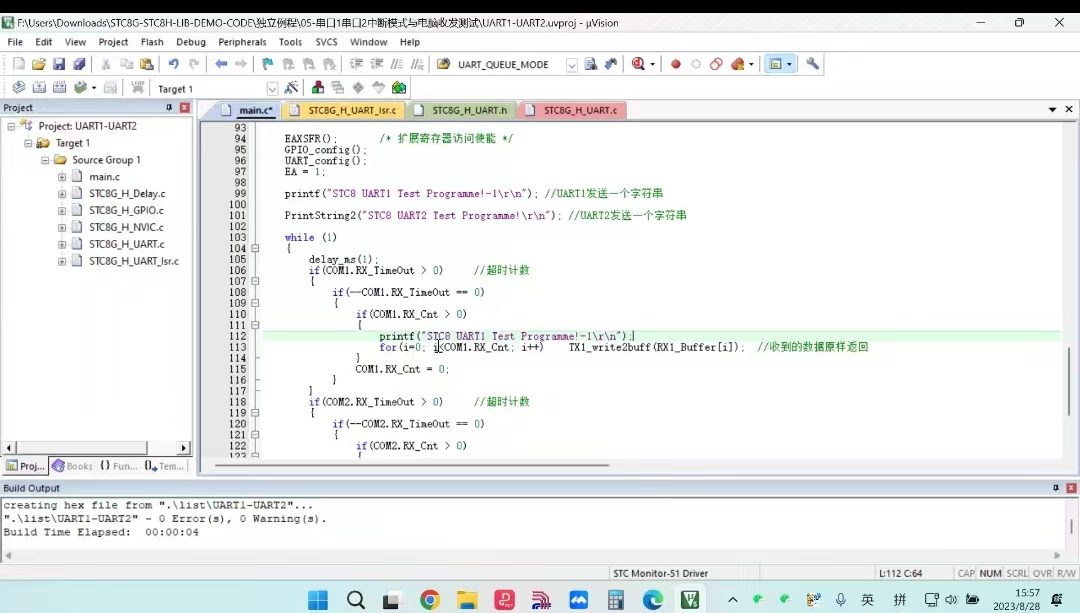Image resolution: width=1080 pixels, height=613 pixels.
Task: Translate the current file icon
Action: 19,87
